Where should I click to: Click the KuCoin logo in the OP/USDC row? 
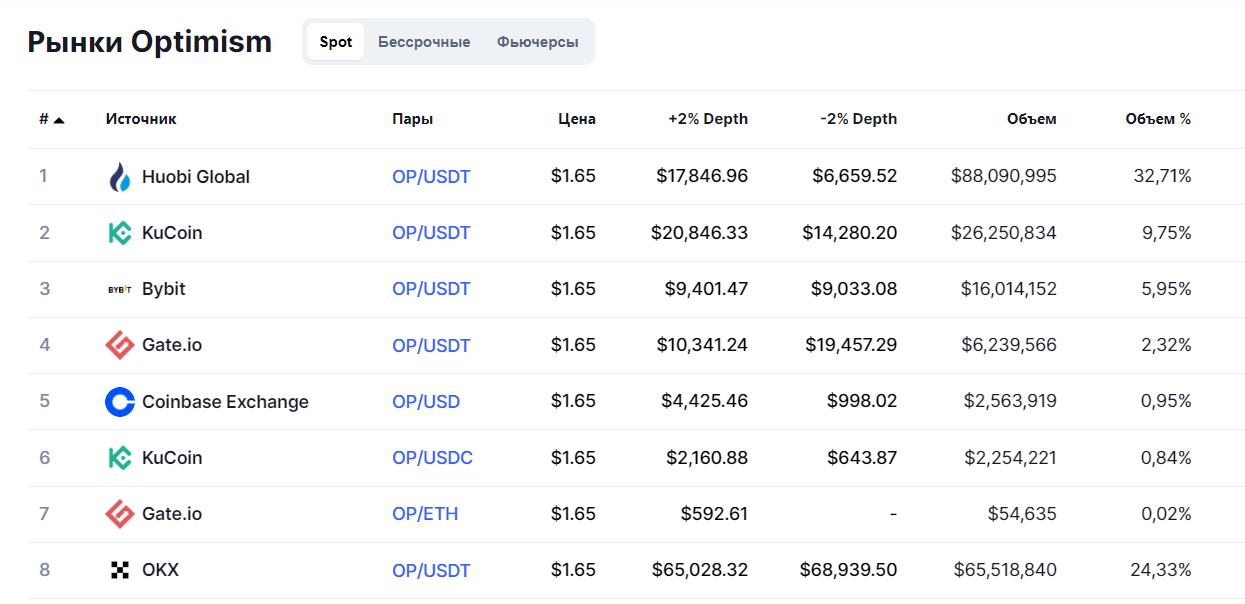tap(120, 458)
